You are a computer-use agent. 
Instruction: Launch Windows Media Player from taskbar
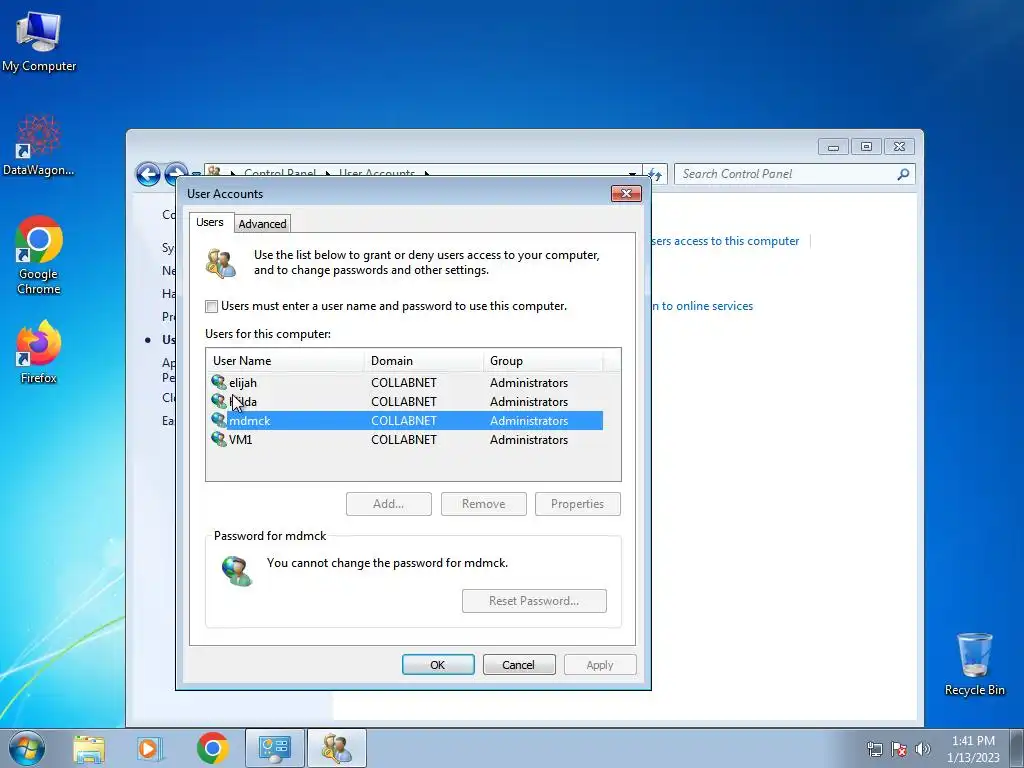pos(149,749)
